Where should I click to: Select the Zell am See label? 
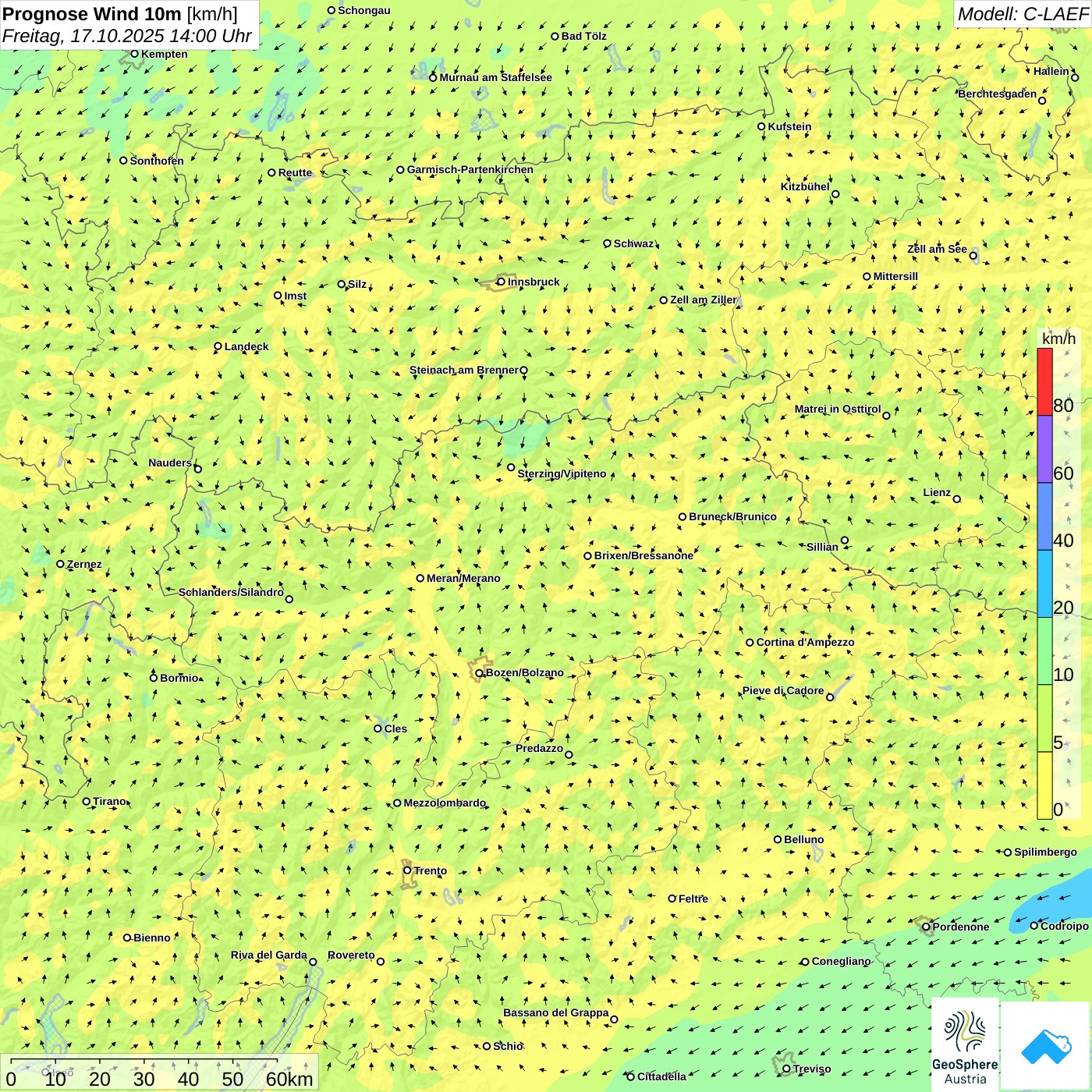(937, 249)
